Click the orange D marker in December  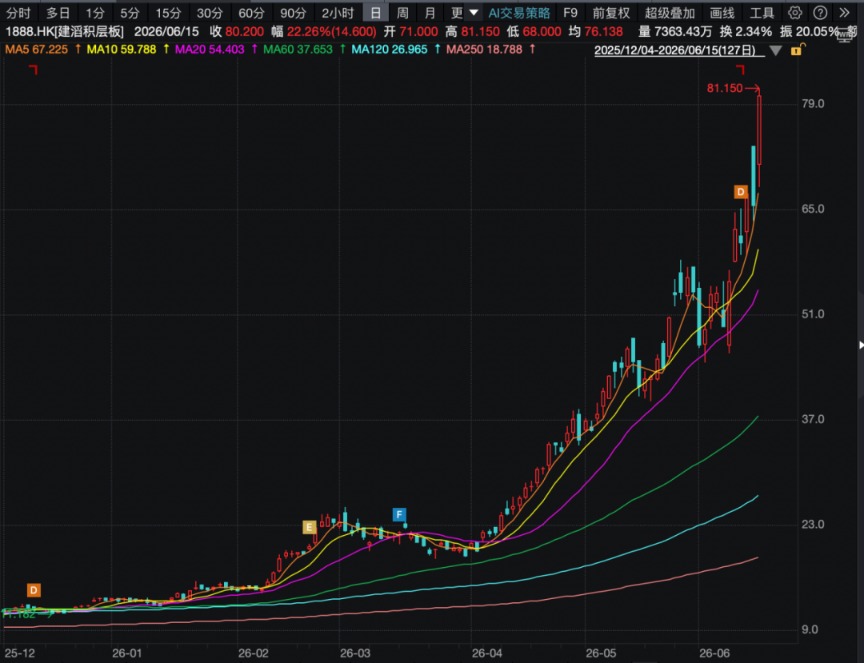pyautogui.click(x=34, y=590)
